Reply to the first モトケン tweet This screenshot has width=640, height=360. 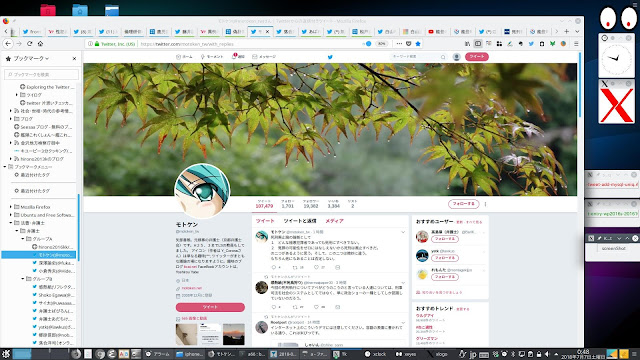(x=274, y=267)
